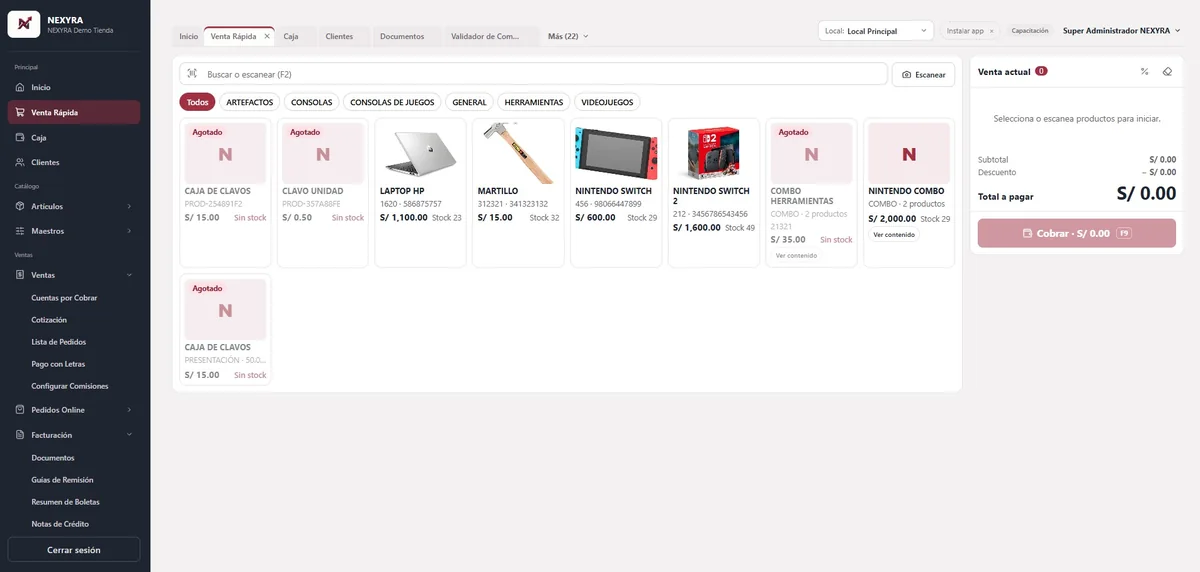
Task: Select the NINTENDO COMBO product card image
Action: point(909,153)
